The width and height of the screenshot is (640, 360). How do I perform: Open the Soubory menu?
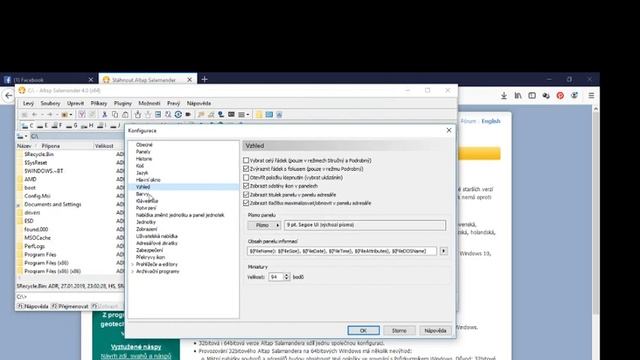click(x=50, y=103)
